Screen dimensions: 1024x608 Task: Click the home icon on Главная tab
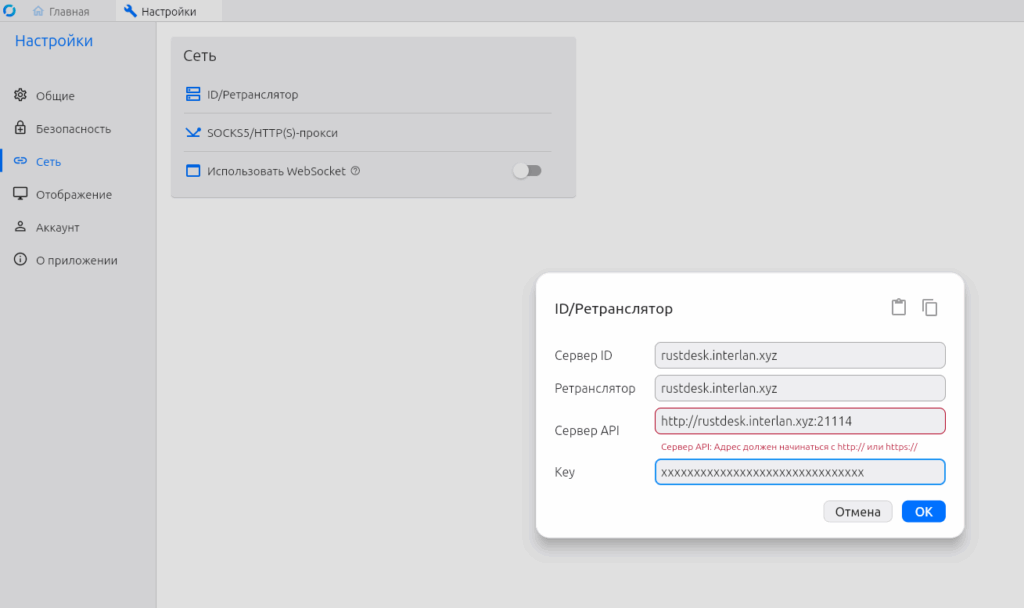coord(39,12)
